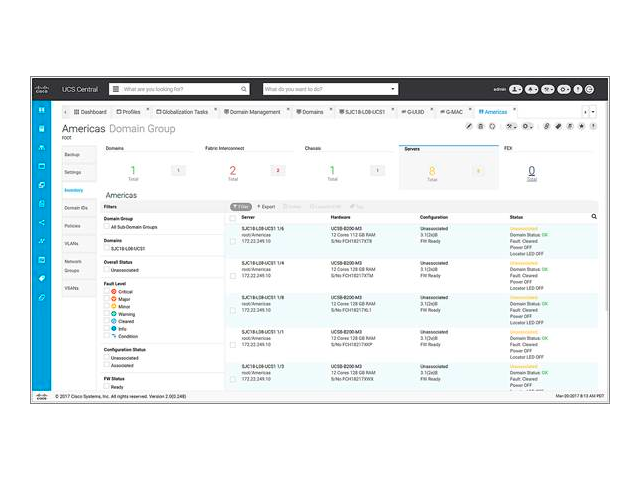Click the logout icon in top header
The height and width of the screenshot is (480, 640).
click(x=589, y=89)
